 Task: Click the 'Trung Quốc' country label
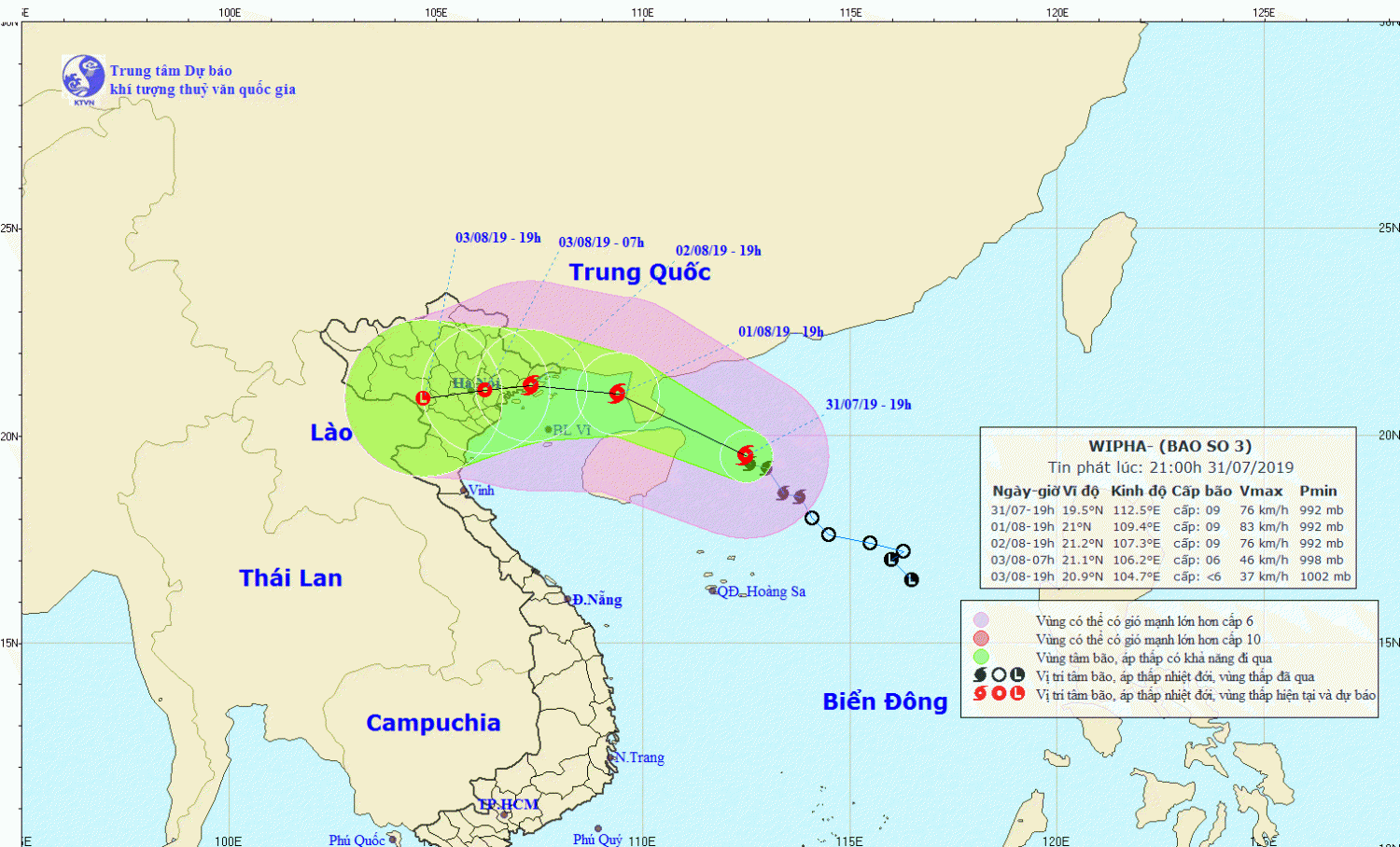coord(640,272)
